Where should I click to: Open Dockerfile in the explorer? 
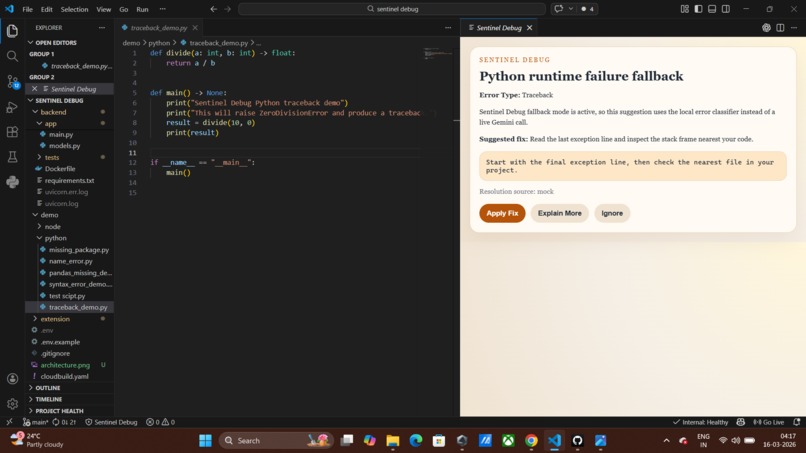click(60, 169)
